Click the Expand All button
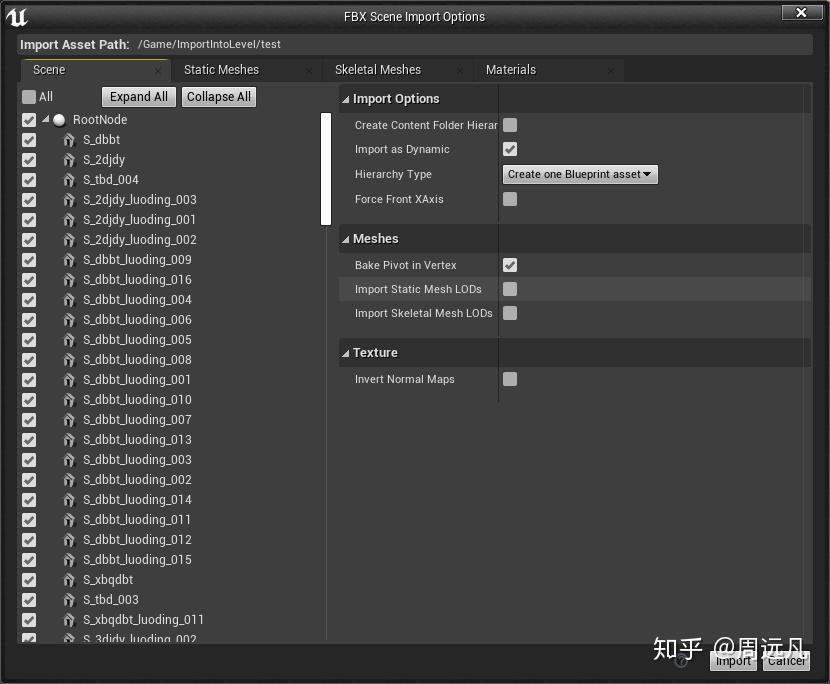 pyautogui.click(x=138, y=96)
